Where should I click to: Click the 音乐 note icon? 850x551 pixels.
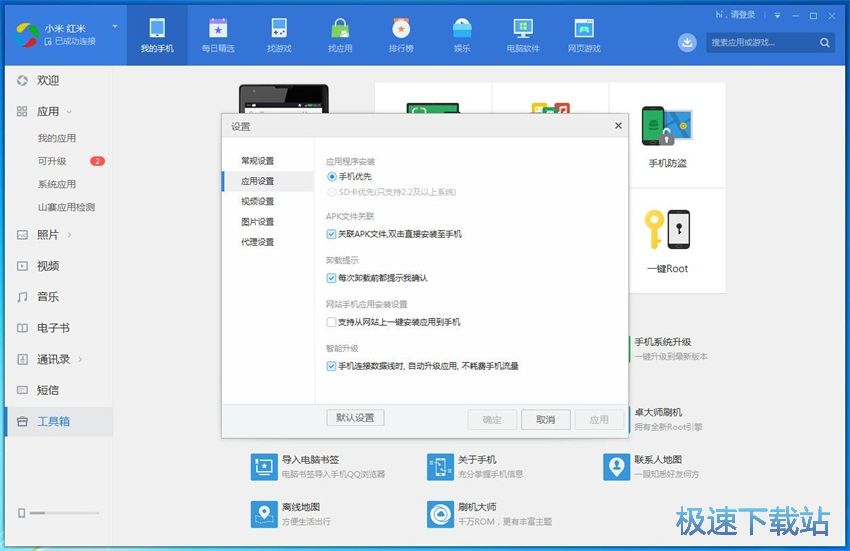pyautogui.click(x=22, y=297)
